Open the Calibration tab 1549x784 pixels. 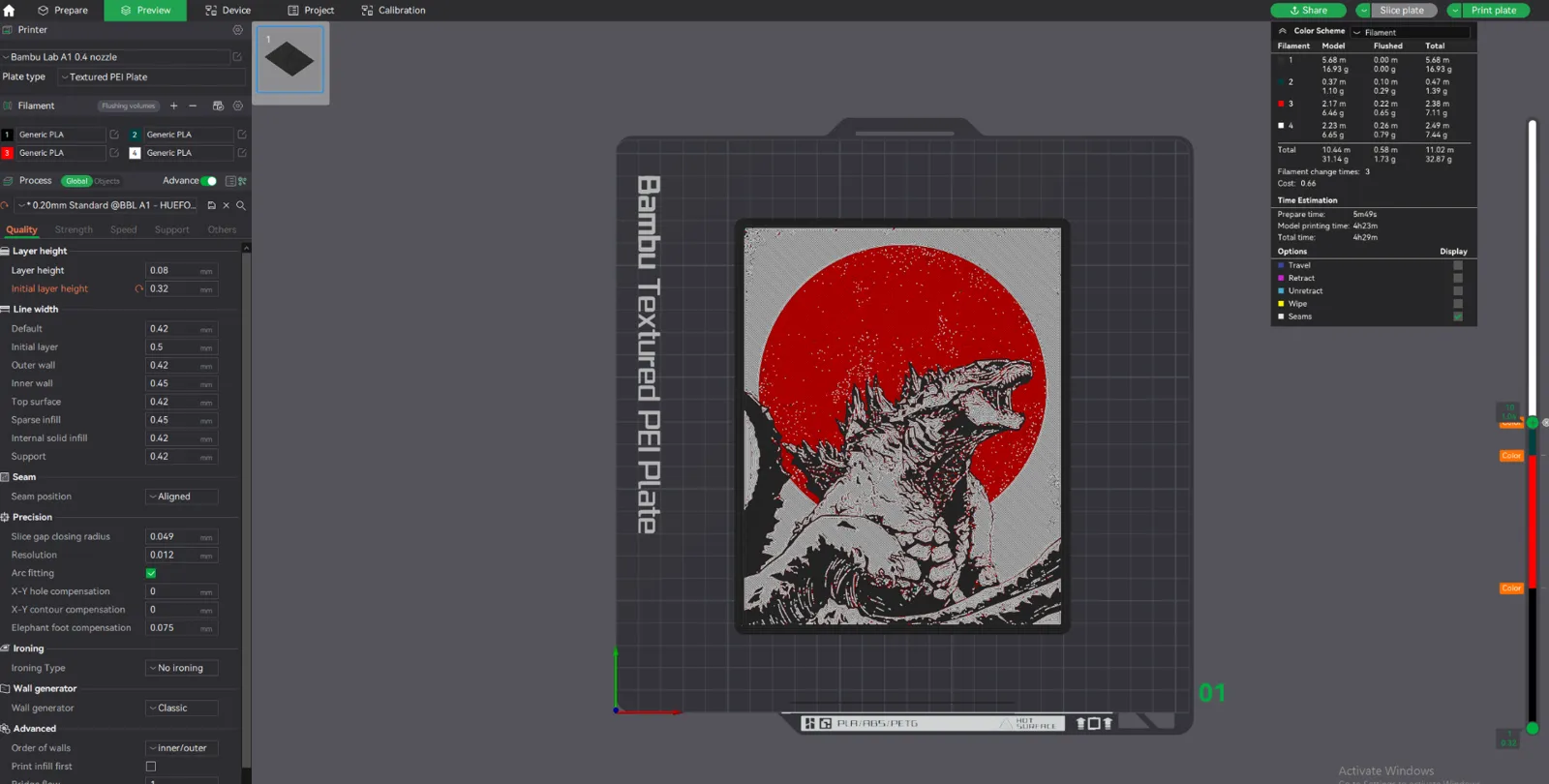pos(393,11)
